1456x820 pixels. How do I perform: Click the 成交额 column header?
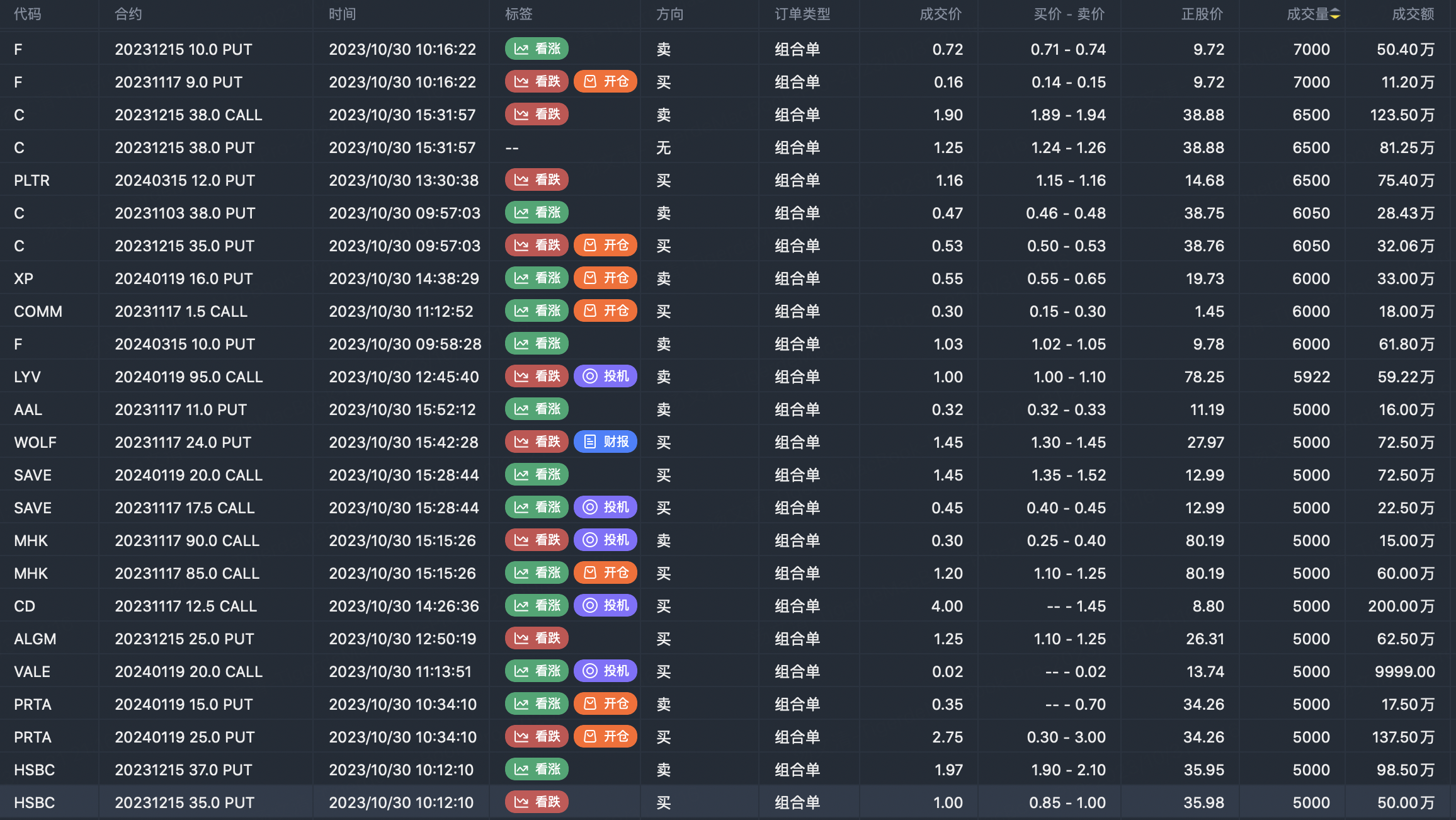click(1413, 14)
